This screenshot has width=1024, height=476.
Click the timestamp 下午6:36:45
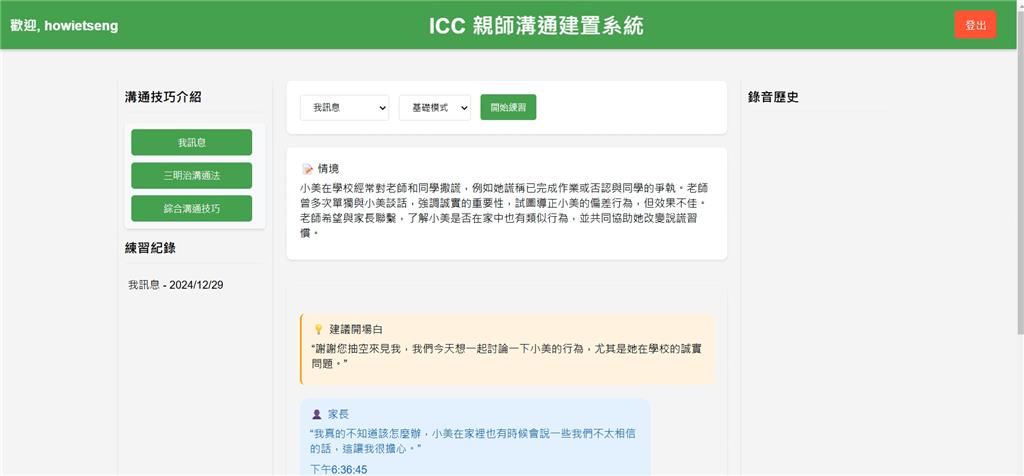pyautogui.click(x=338, y=469)
